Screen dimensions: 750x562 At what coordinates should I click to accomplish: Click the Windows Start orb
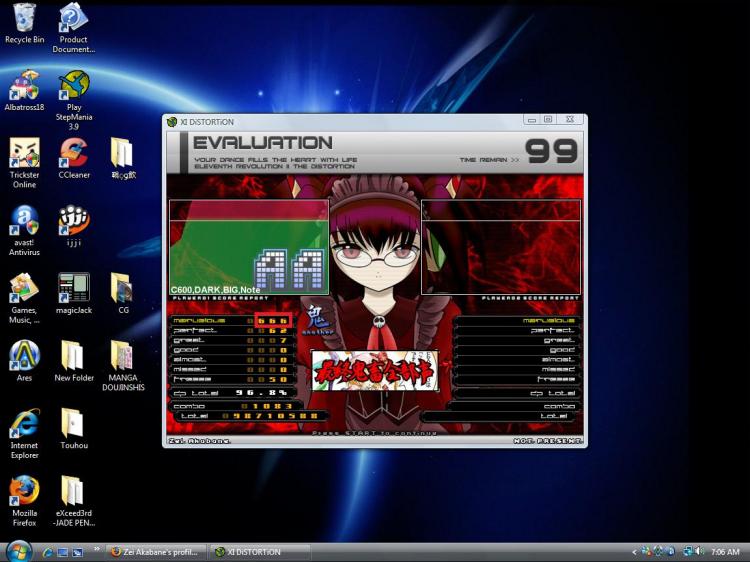(x=18, y=551)
